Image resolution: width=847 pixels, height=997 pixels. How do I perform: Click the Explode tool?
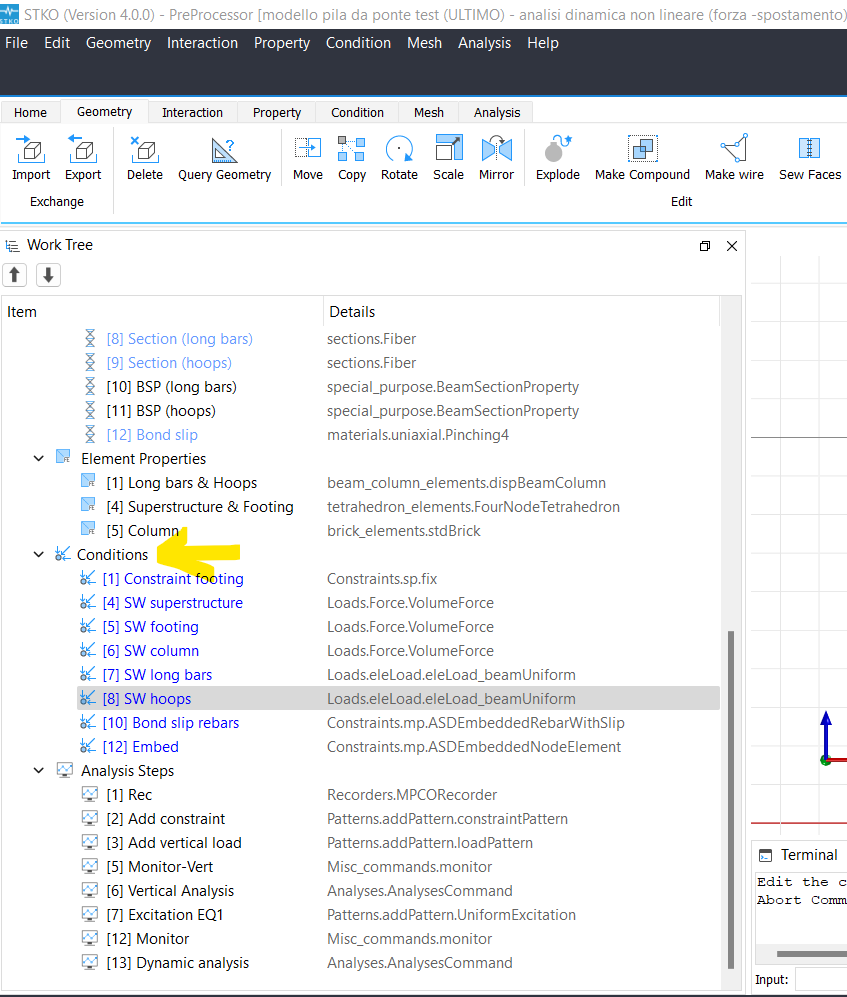(x=558, y=158)
